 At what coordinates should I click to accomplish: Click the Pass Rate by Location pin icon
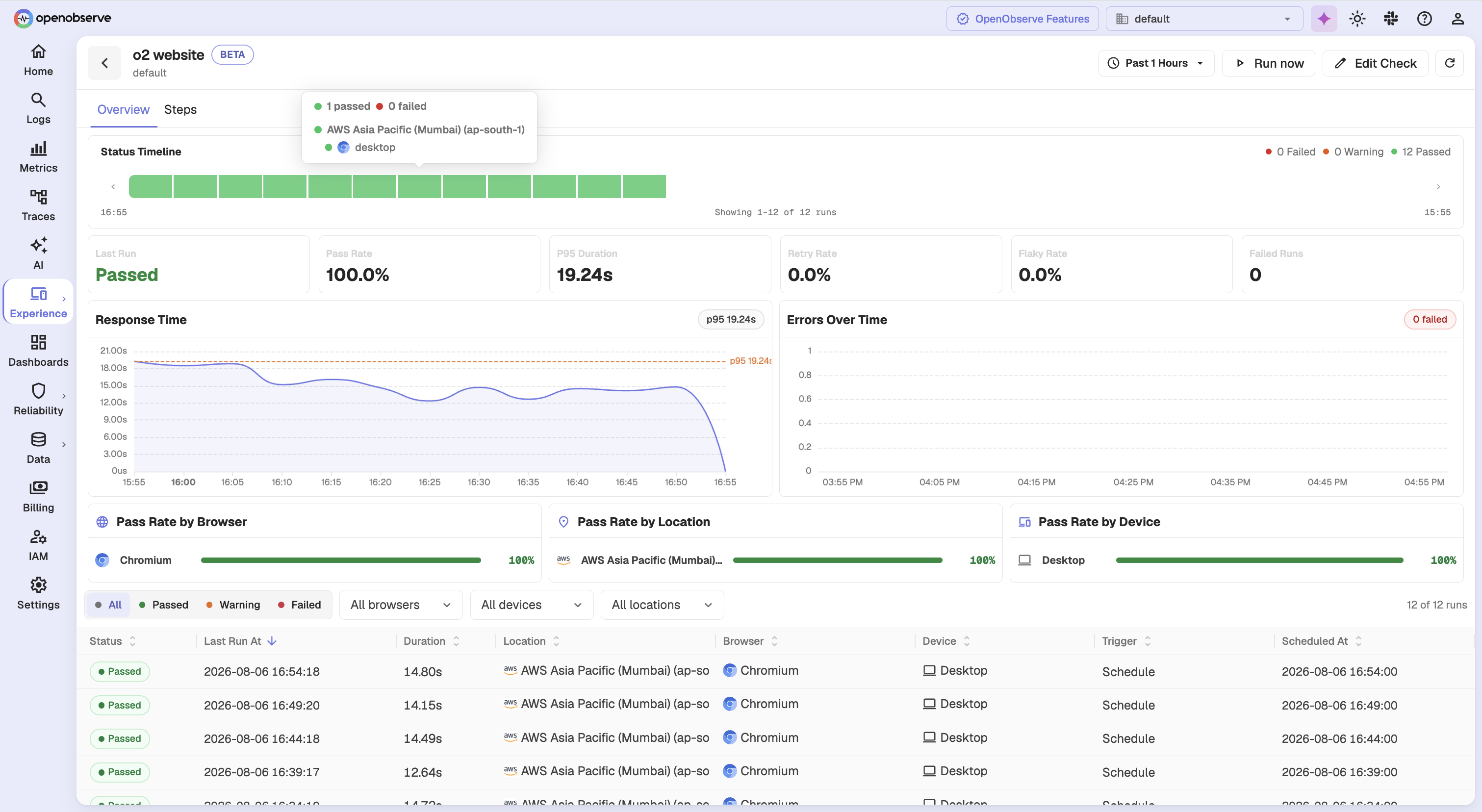click(x=564, y=522)
